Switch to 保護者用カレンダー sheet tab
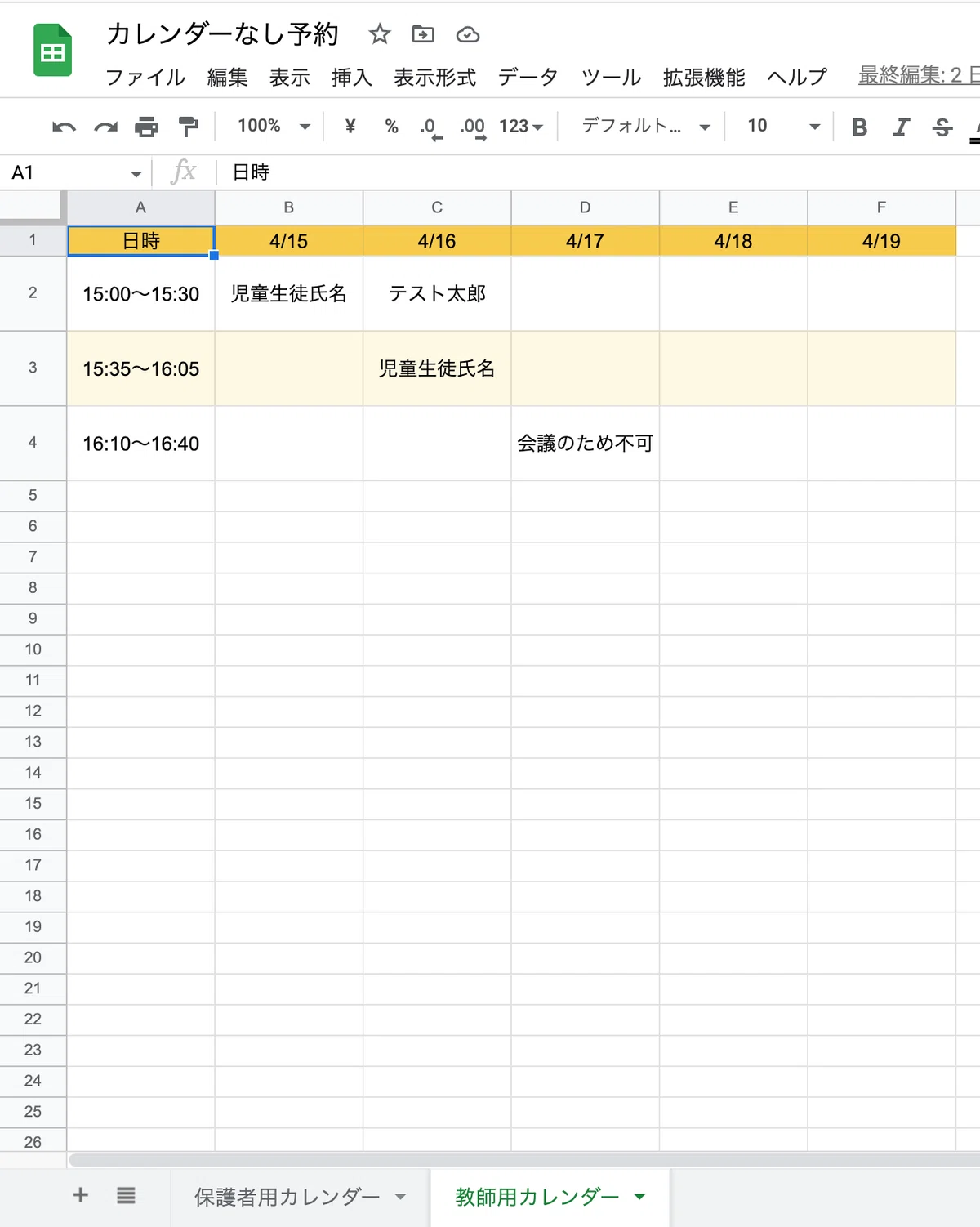 (x=300, y=1197)
